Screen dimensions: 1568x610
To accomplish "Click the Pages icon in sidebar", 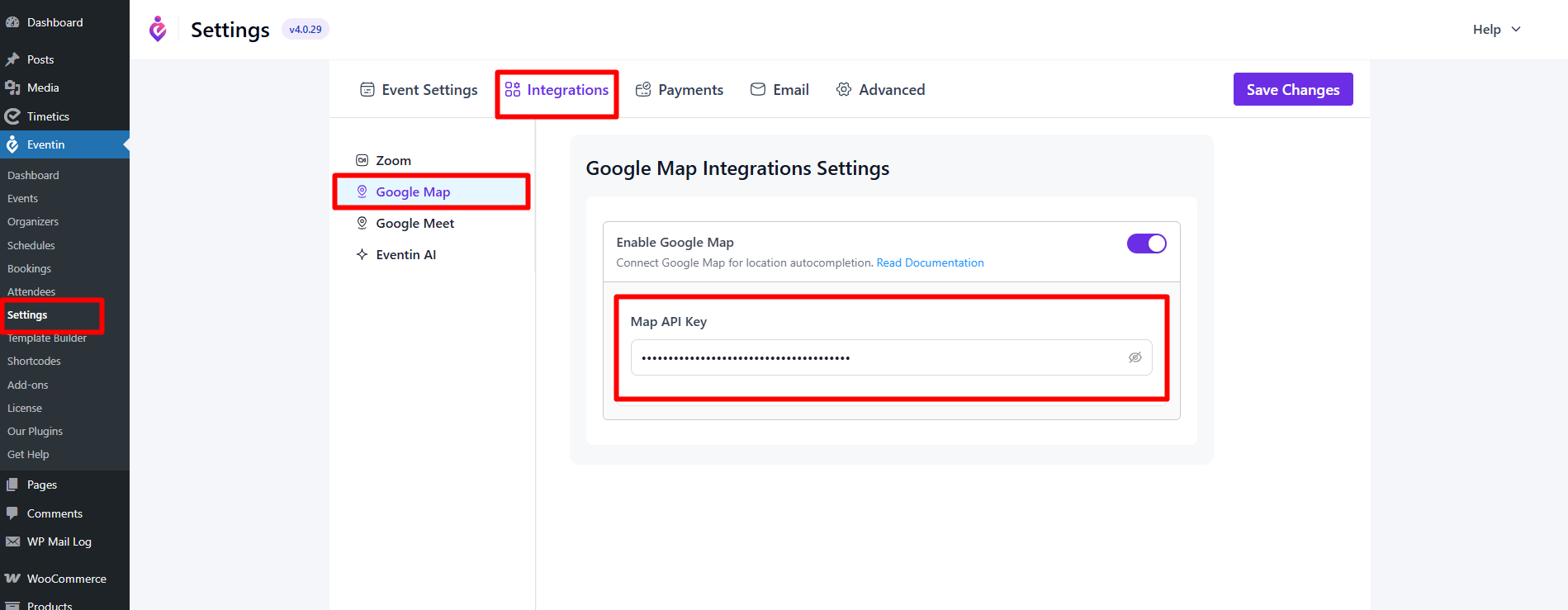I will pyautogui.click(x=12, y=485).
